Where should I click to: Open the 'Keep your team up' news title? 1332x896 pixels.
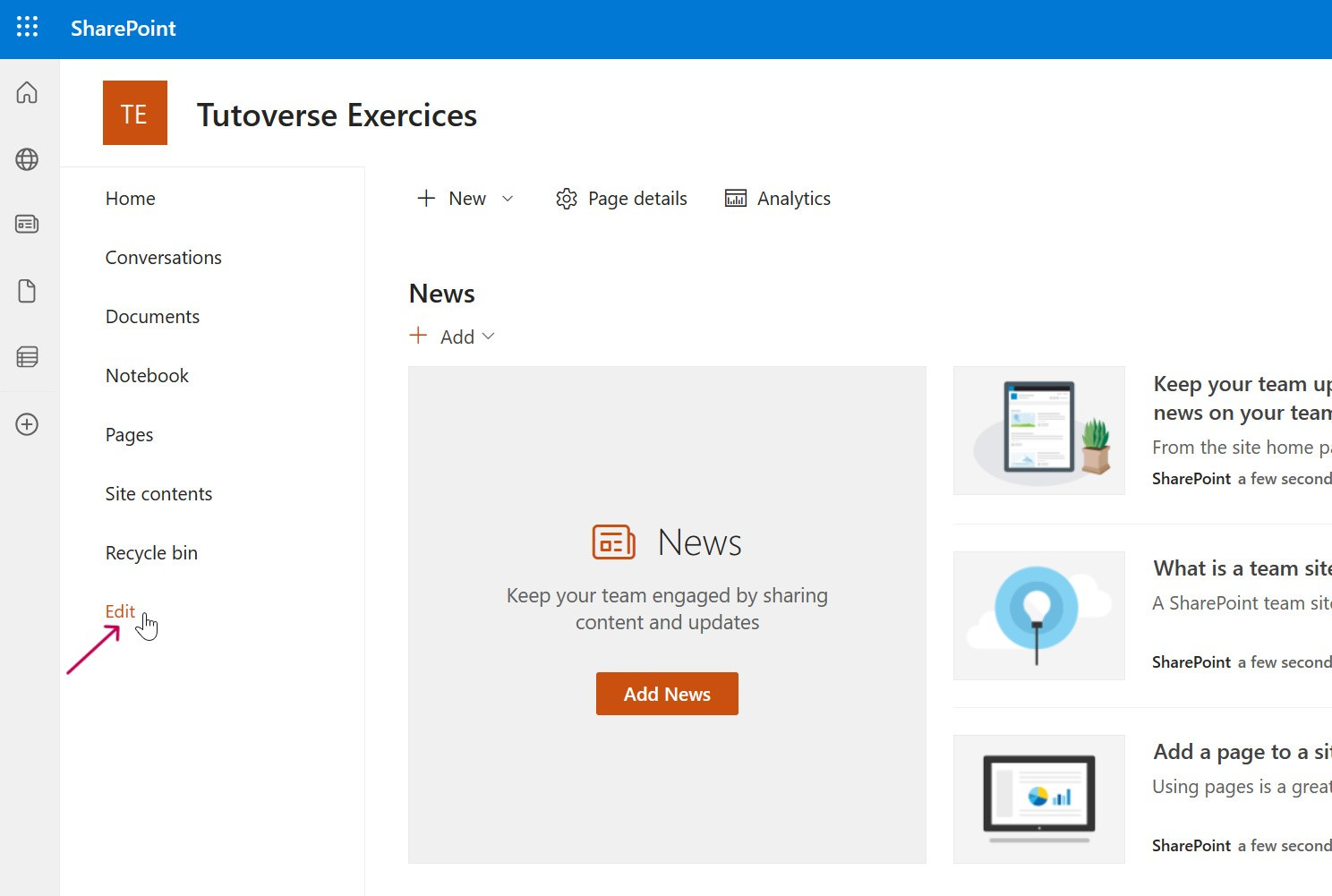(x=1242, y=398)
